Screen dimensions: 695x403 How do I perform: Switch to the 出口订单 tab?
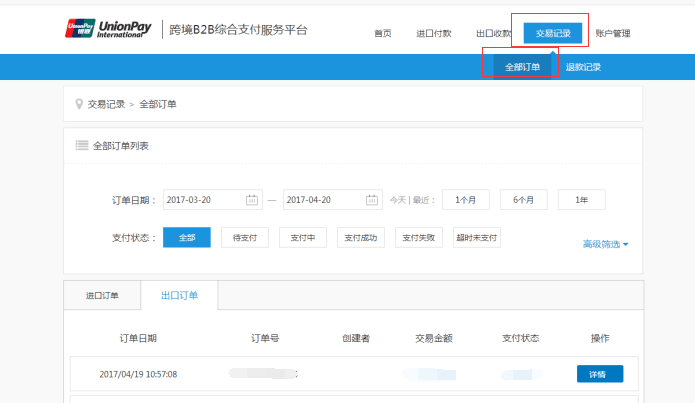click(180, 296)
